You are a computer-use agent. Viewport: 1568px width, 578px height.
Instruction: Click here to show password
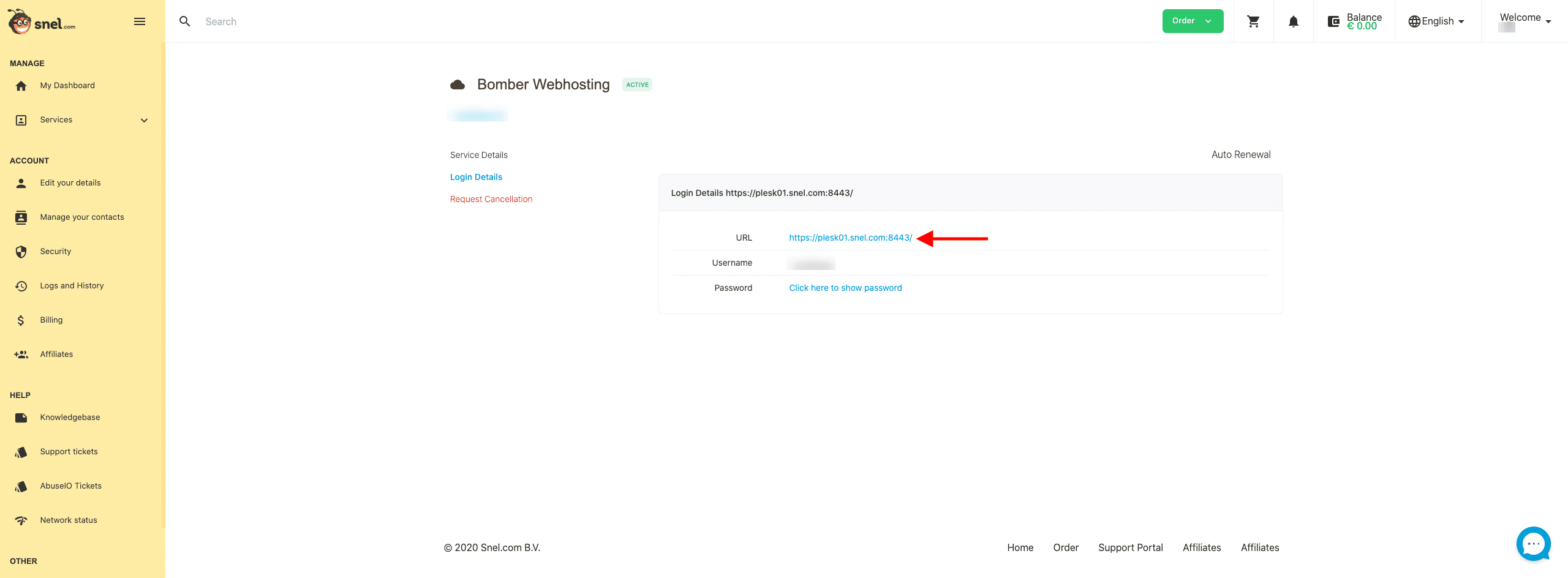coord(845,288)
